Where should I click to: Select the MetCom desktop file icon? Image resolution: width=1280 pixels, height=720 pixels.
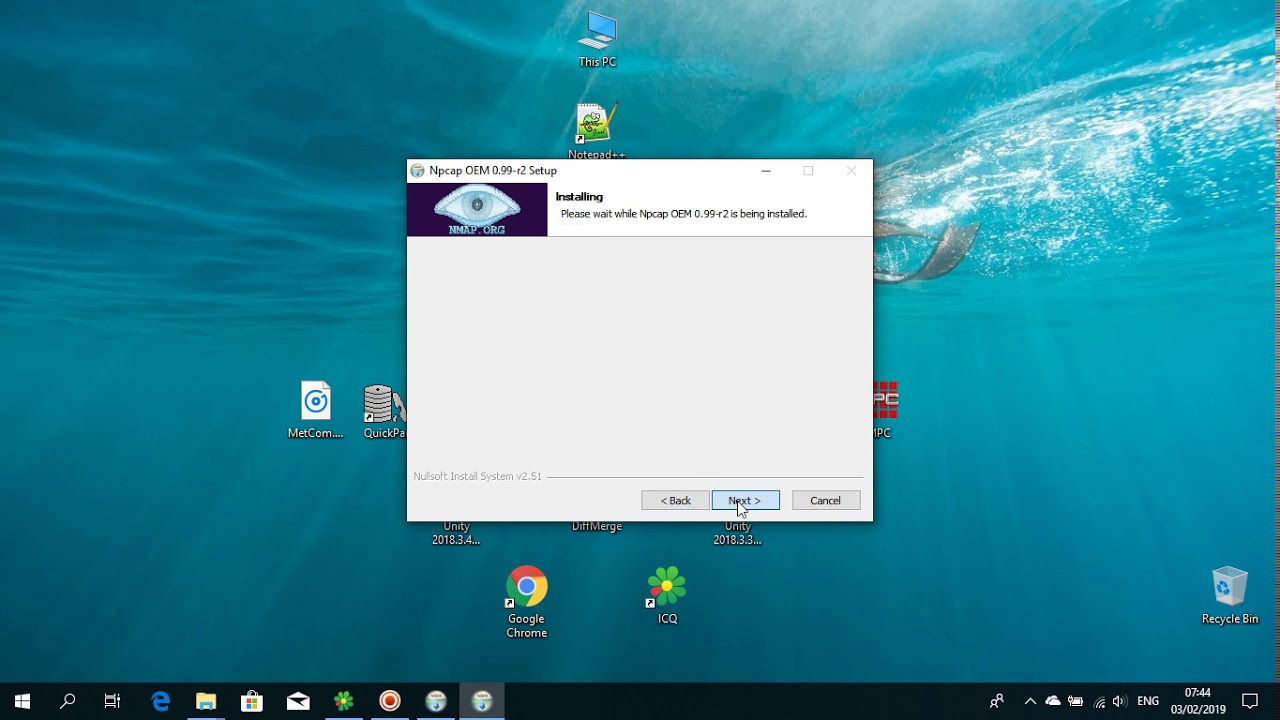316,410
